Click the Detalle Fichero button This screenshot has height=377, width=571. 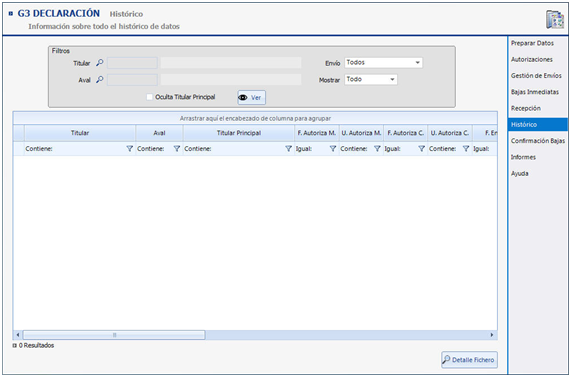(469, 360)
